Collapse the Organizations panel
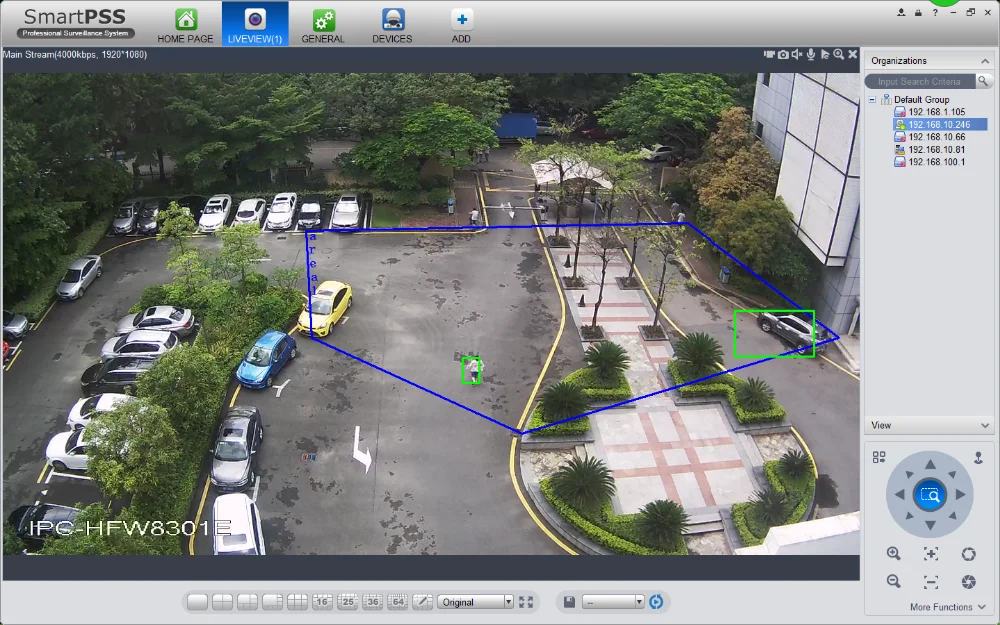The image size is (1000, 625). (x=985, y=61)
